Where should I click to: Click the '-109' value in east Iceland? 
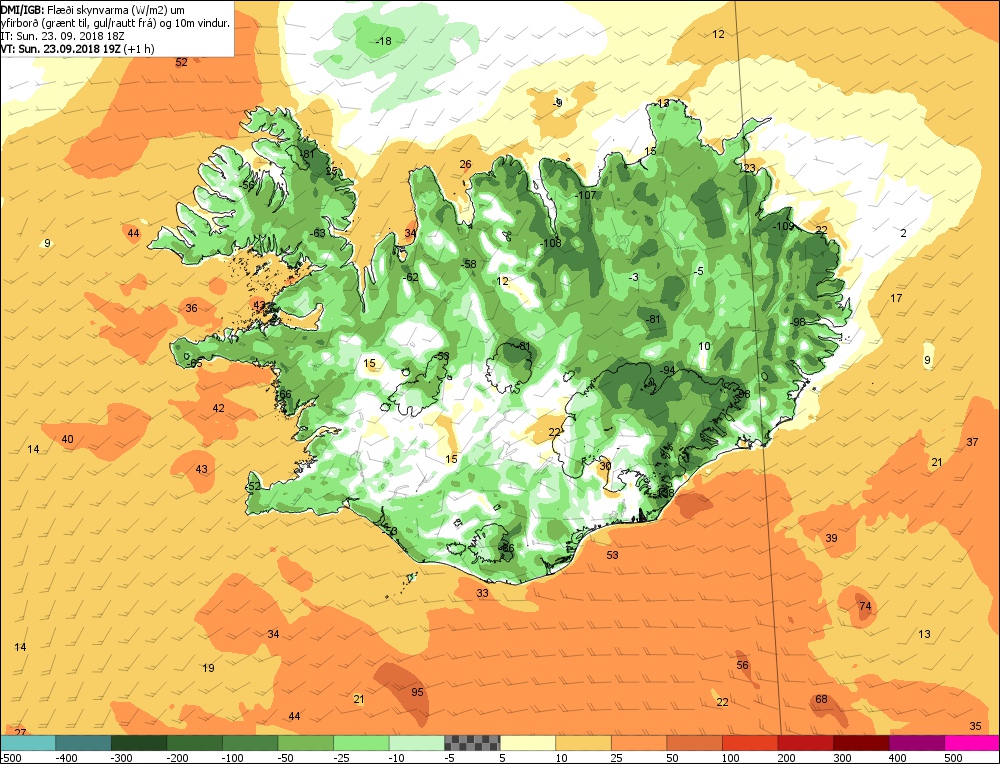point(783,226)
